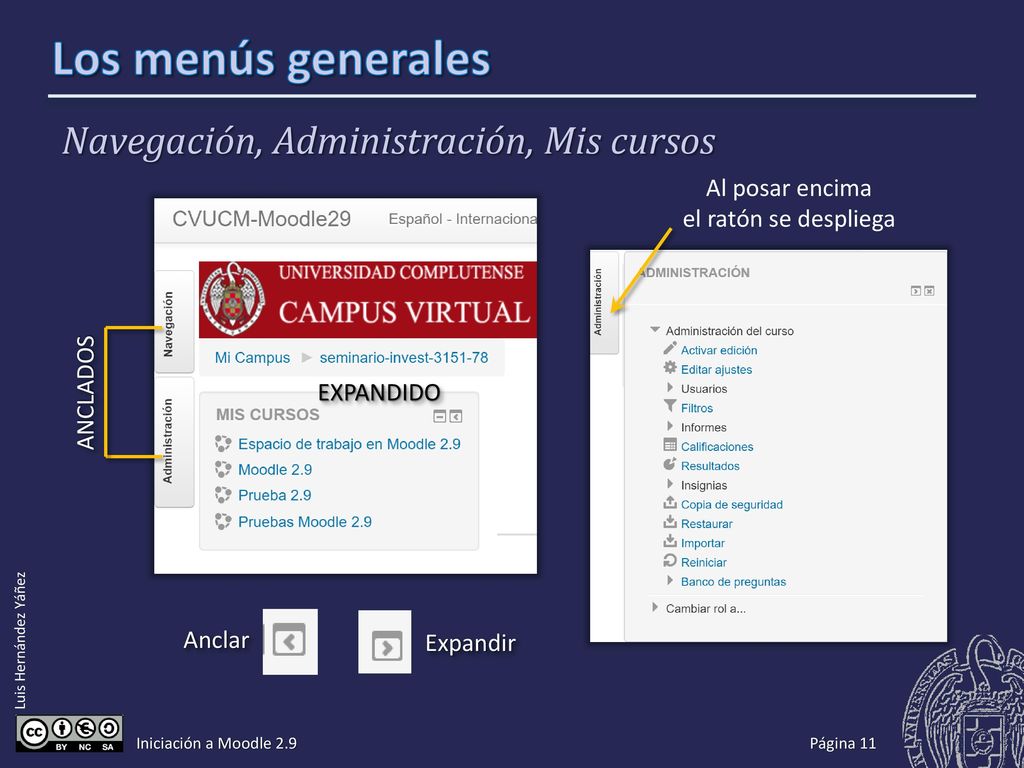Click the import icon beside Importar
Screen dimensions: 1024x768
click(670, 541)
